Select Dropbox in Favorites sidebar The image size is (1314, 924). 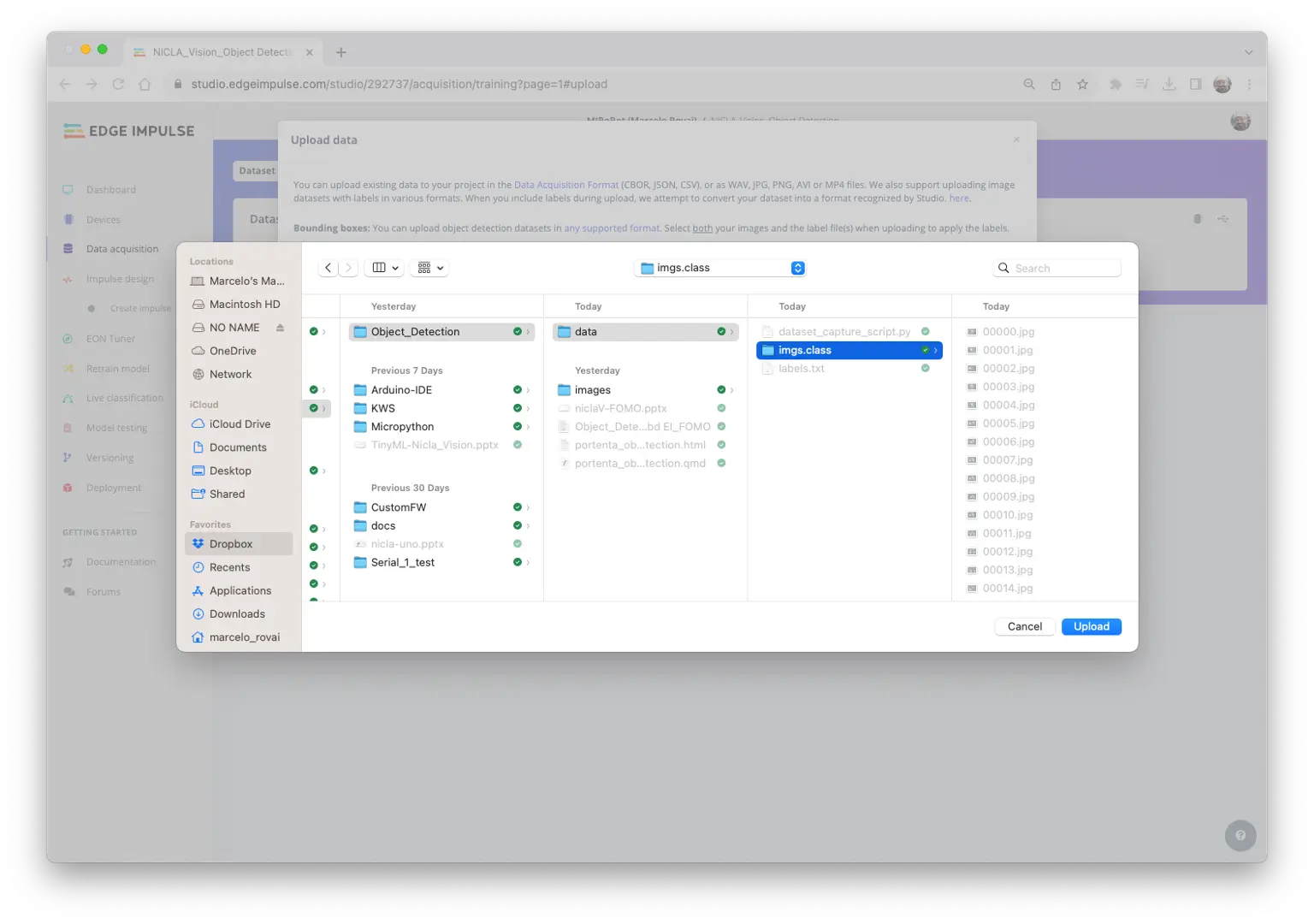[x=231, y=544]
